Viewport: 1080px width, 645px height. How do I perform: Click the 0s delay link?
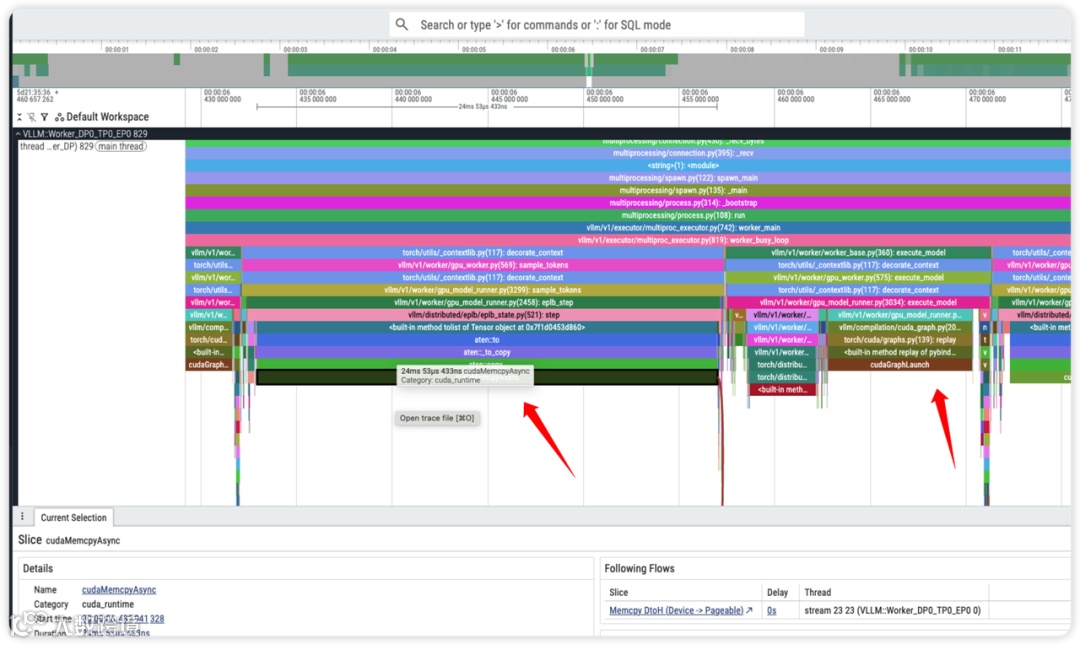(771, 611)
